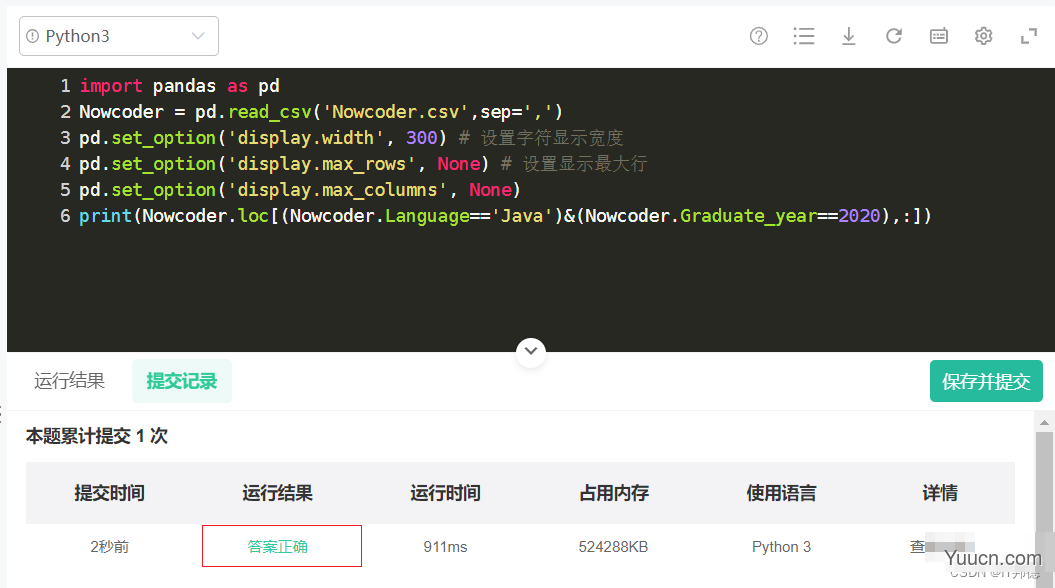Switch to the 提交记录 tab

182,381
